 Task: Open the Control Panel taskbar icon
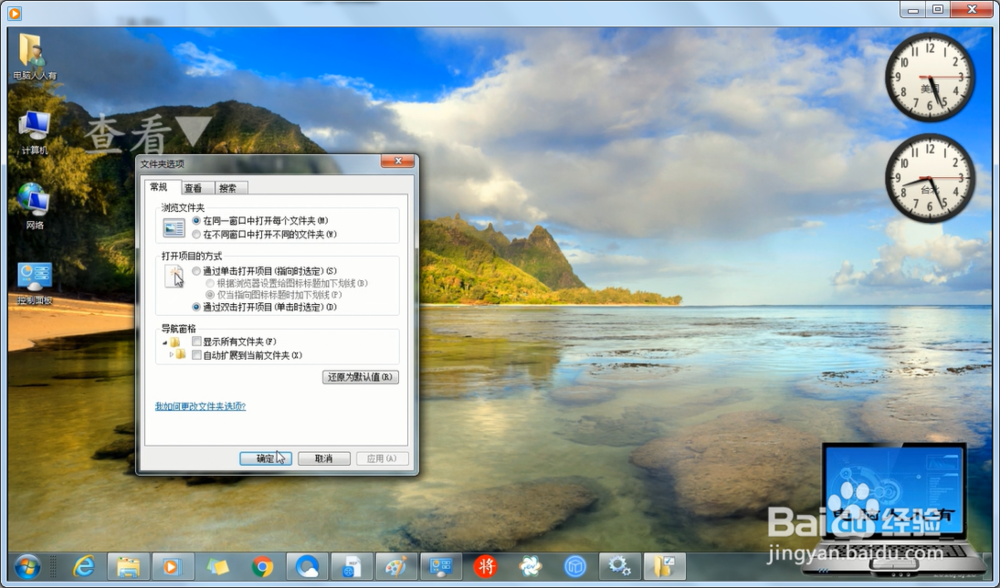pos(441,566)
